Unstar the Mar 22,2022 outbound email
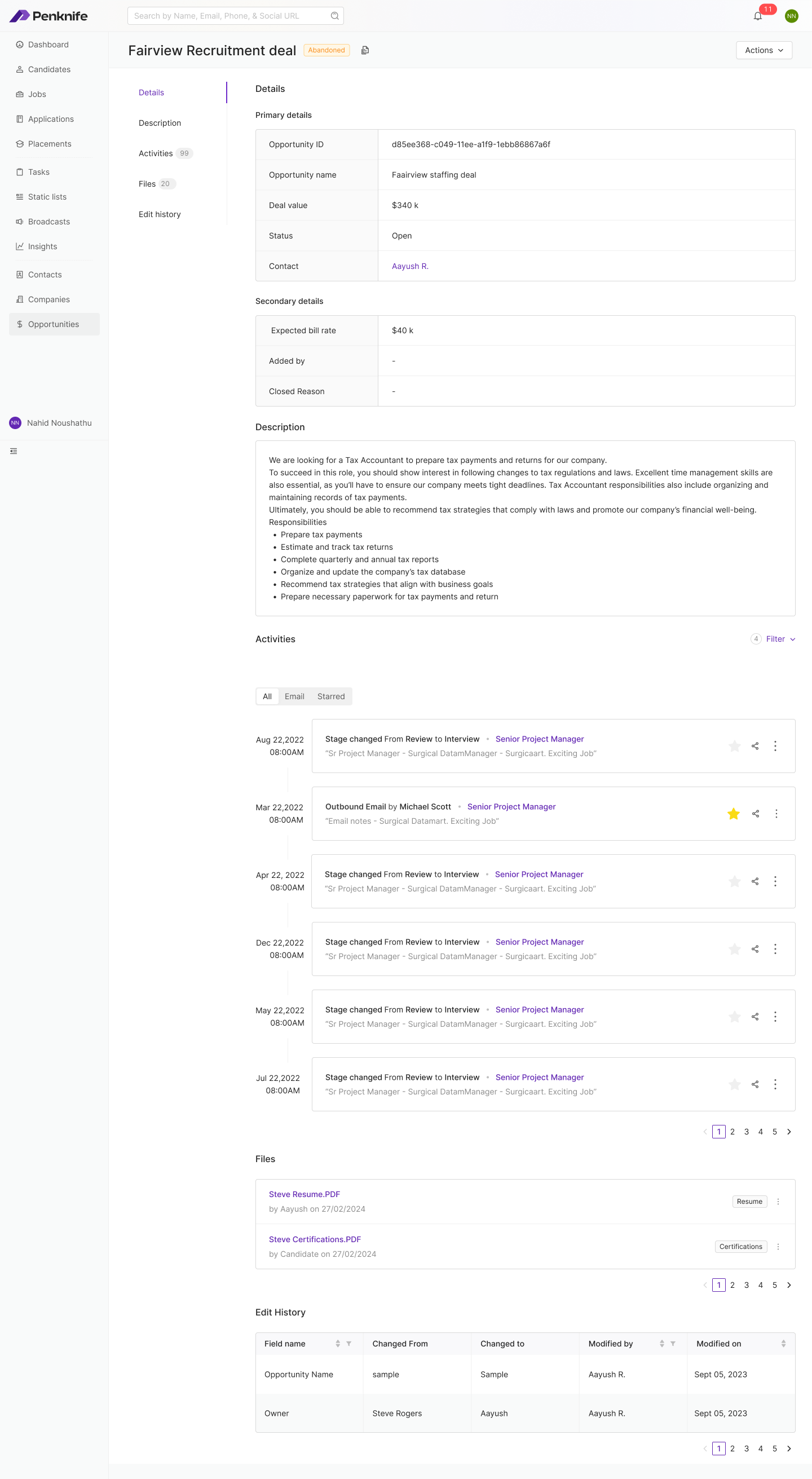The image size is (812, 1479). click(x=733, y=814)
